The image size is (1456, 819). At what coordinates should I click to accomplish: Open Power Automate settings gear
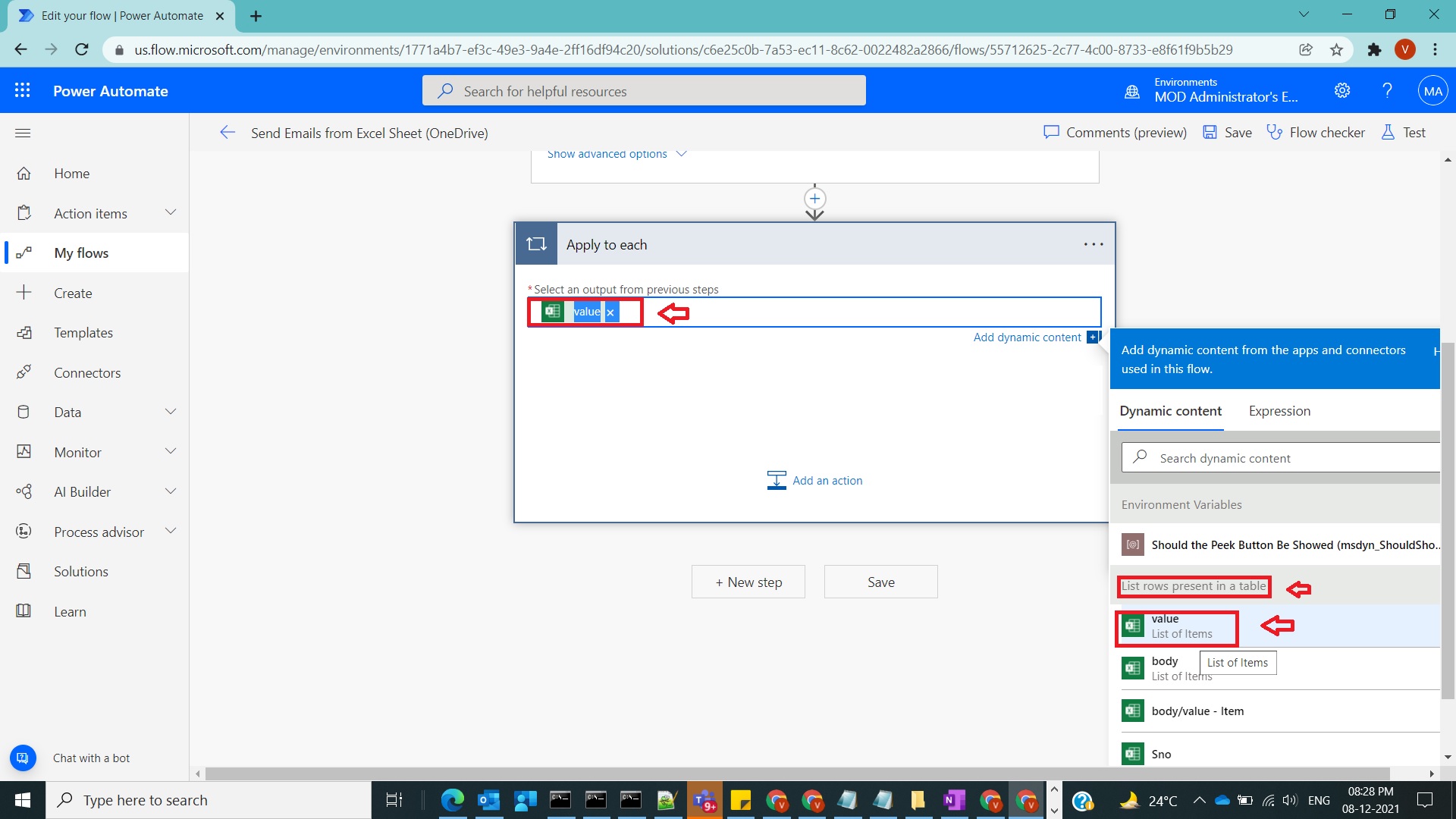pyautogui.click(x=1341, y=90)
